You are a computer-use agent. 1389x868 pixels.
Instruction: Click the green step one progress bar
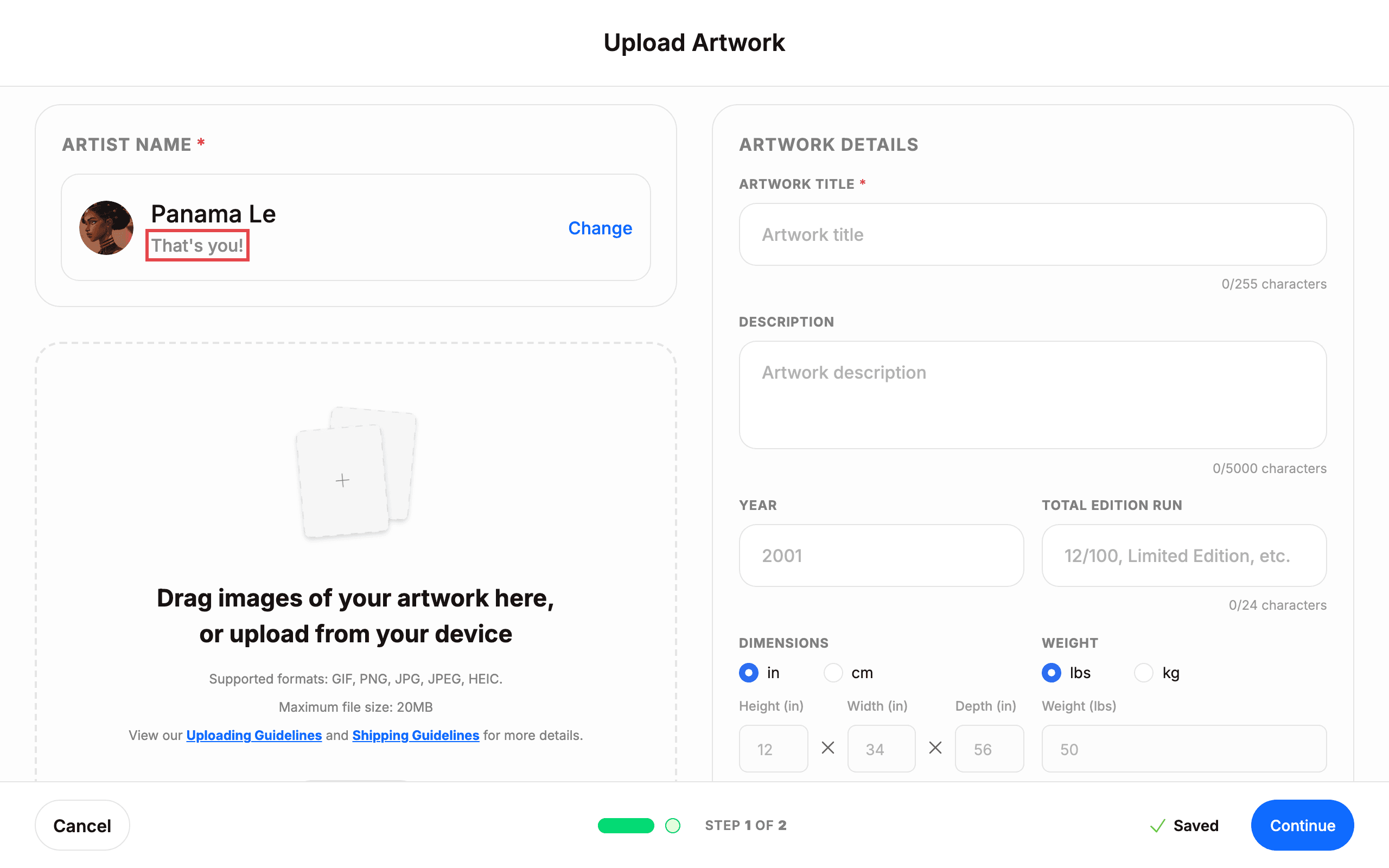(x=626, y=826)
